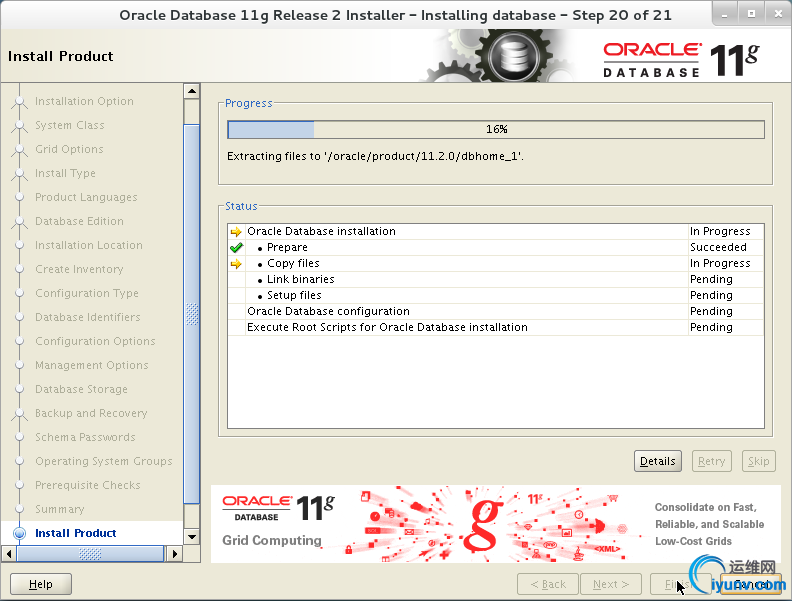
Task: Click the Next navigation button
Action: pos(611,584)
